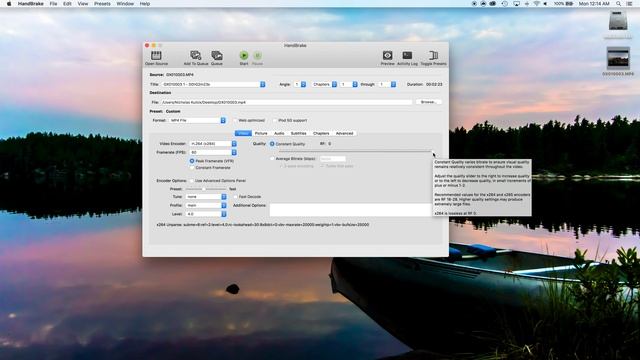Open the Help menu
The width and height of the screenshot is (640, 360).
point(145,4)
